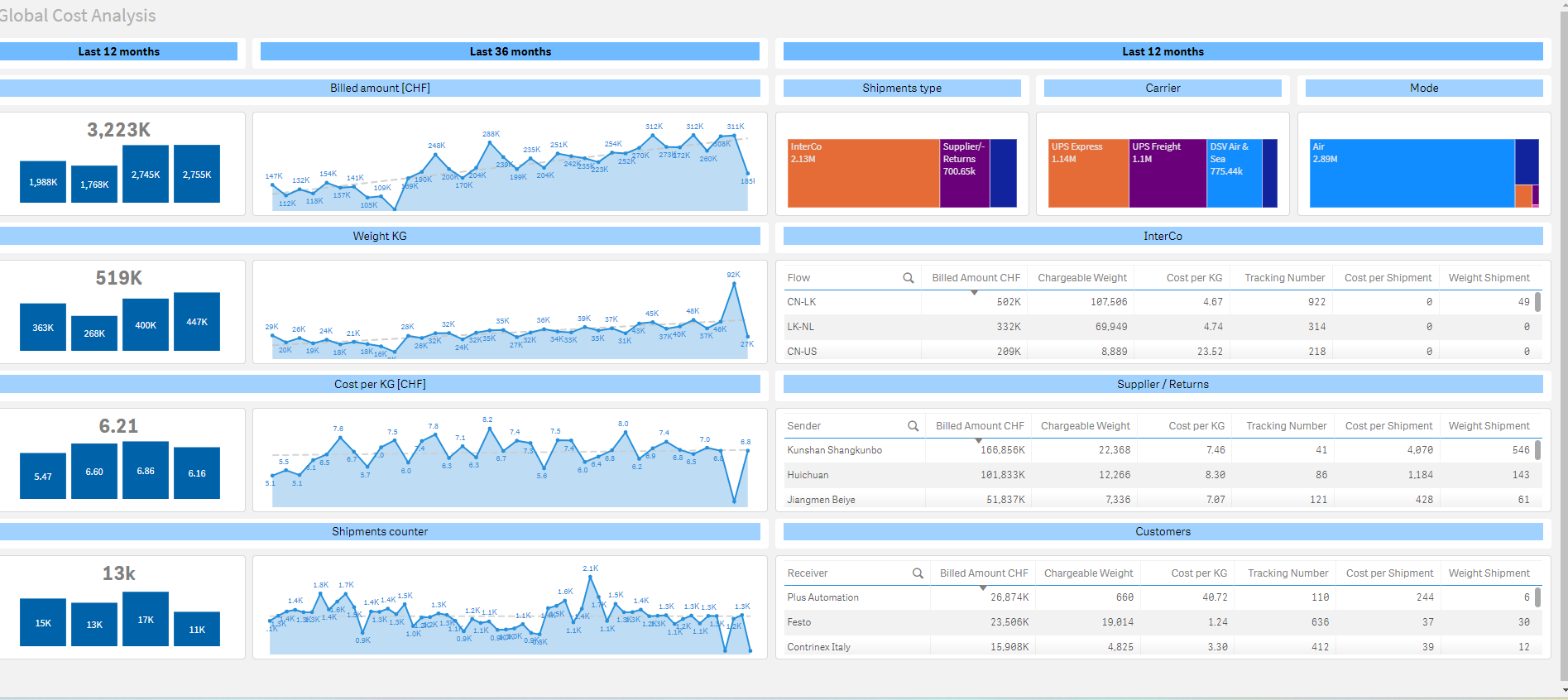
Task: Click the 2,755K billed amount bar
Action: point(197,174)
